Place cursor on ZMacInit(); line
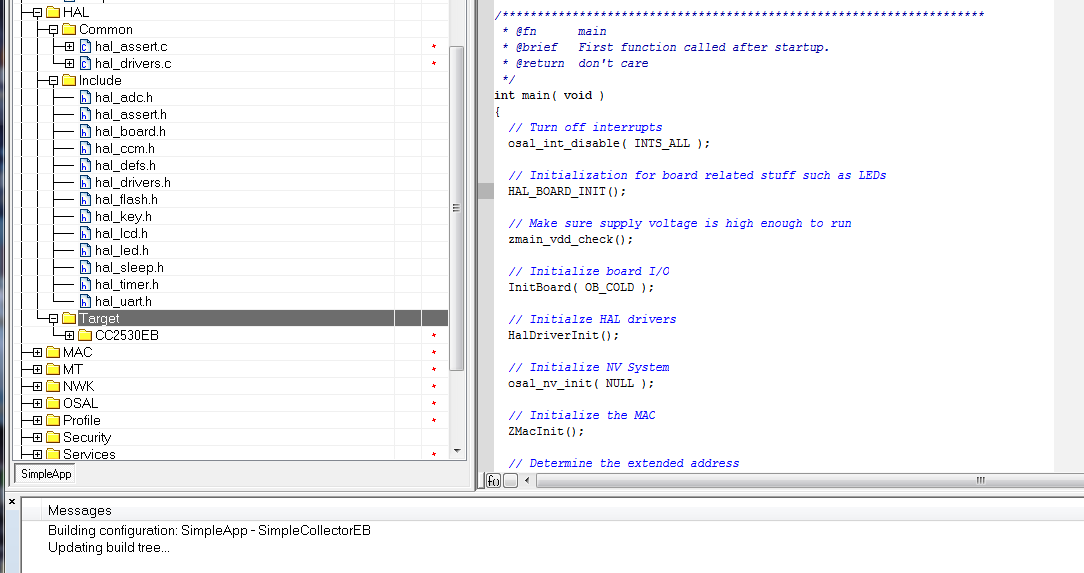Viewport: 1084px width, 573px height. click(546, 431)
